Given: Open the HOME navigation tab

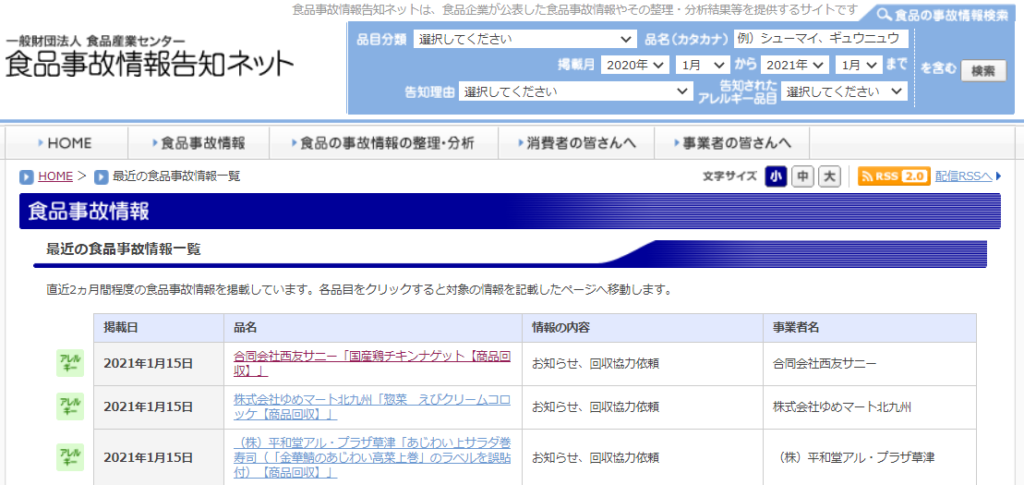Looking at the screenshot, I should pos(66,143).
